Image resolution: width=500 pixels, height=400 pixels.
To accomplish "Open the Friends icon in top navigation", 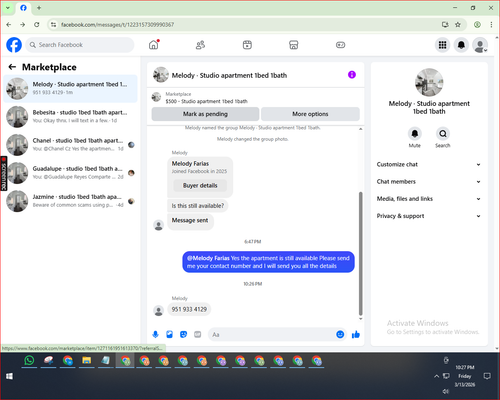I will coord(200,45).
